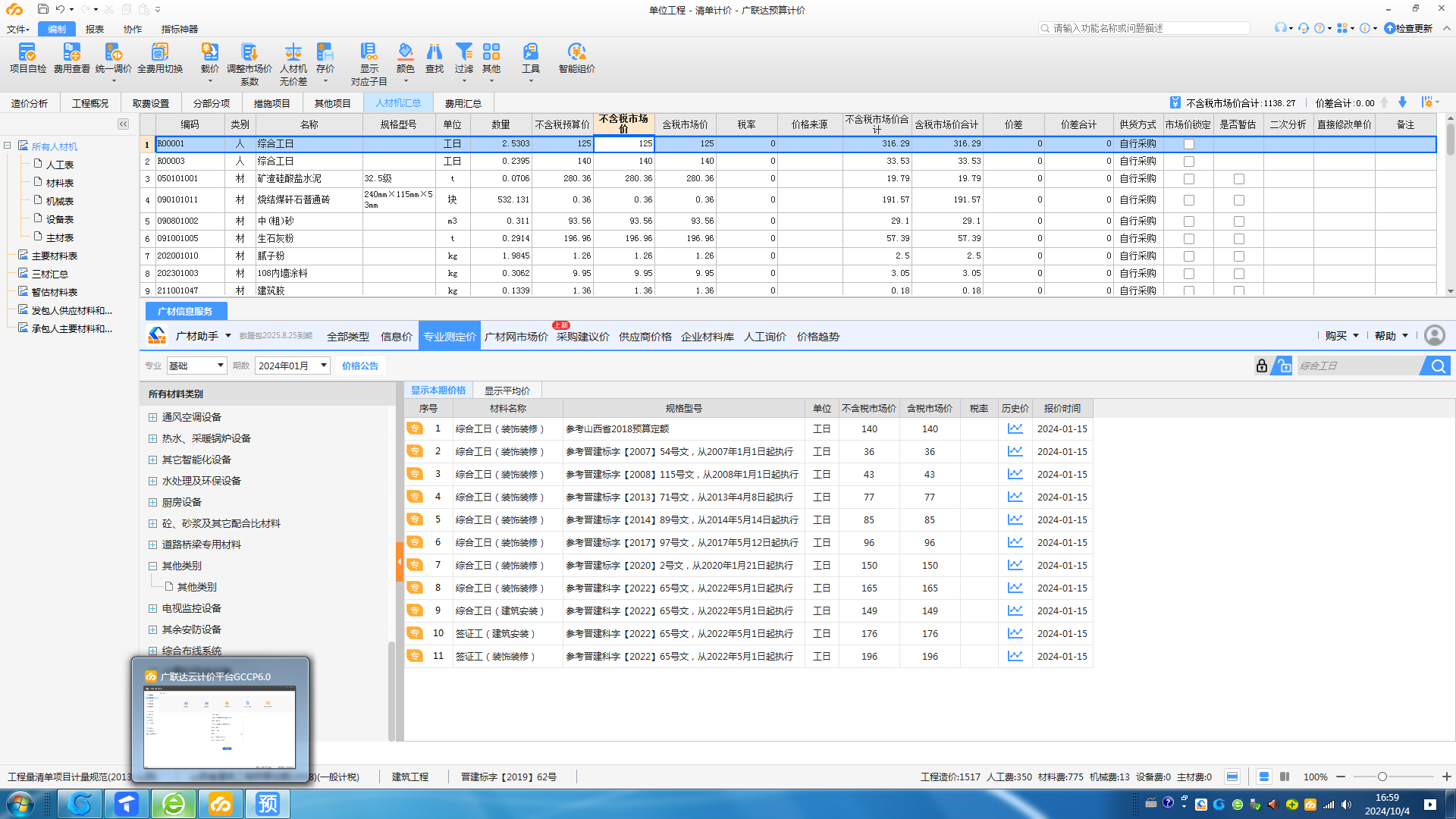1456x819 pixels.
Task: Open the 专业 dropdown showing 基础
Action: click(x=196, y=366)
